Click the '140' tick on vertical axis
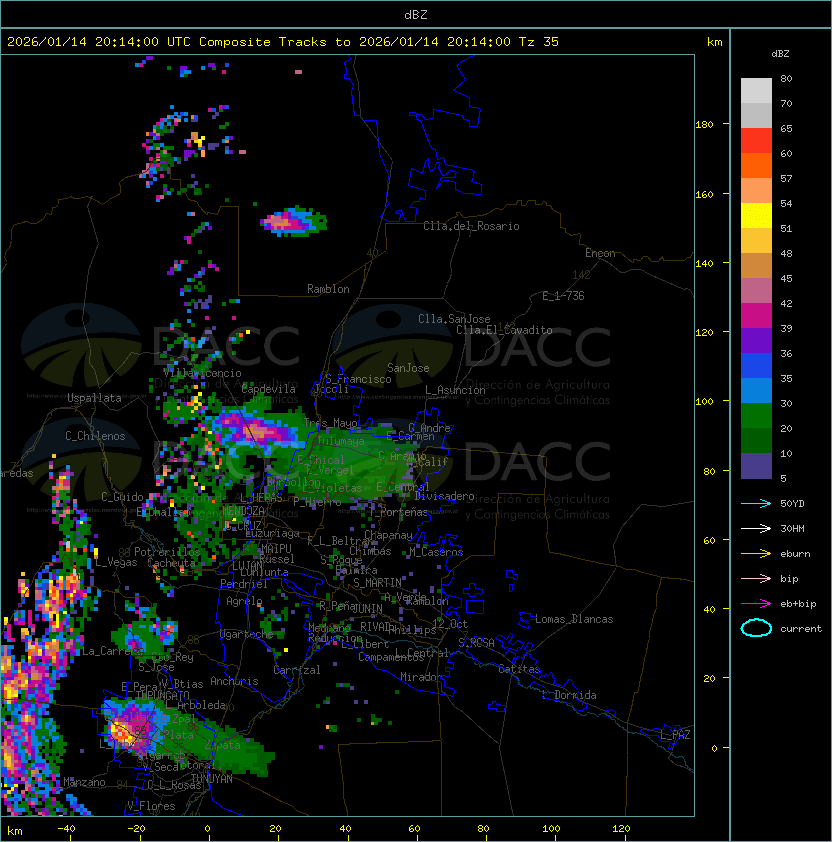 (x=704, y=264)
